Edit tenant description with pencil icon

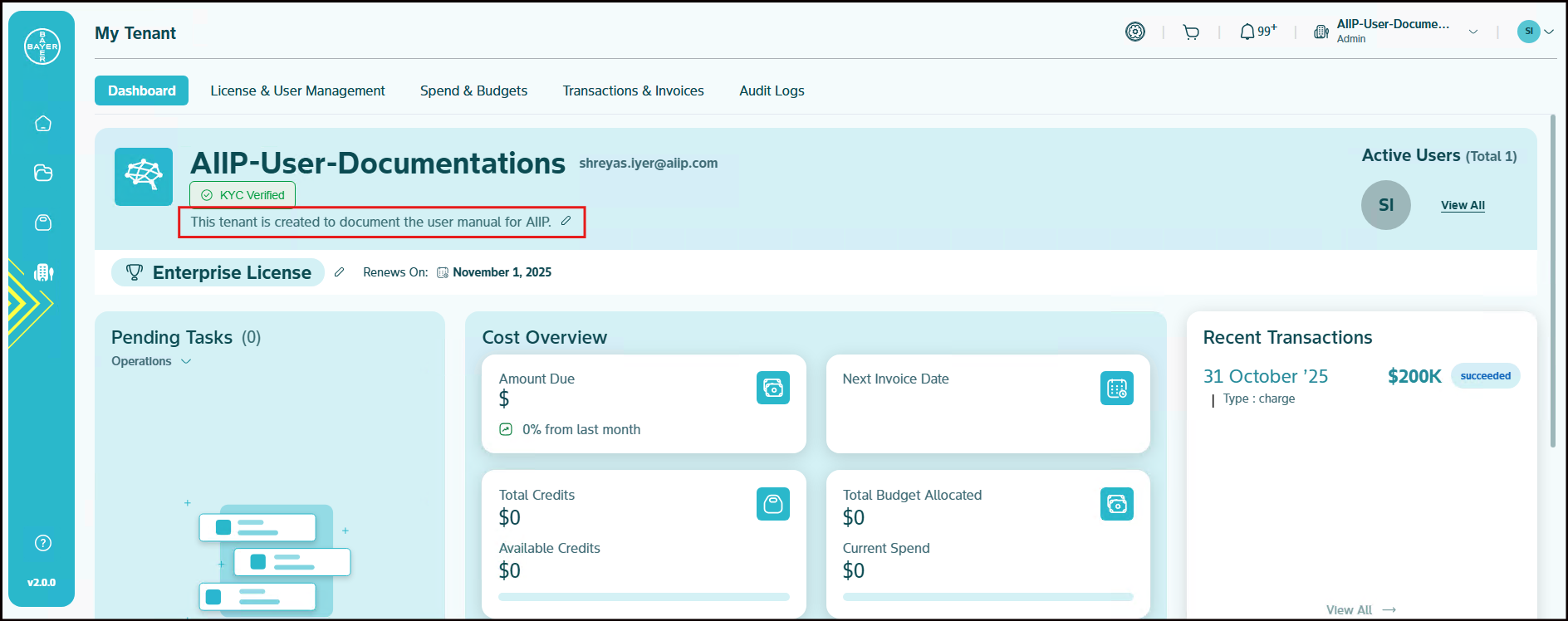click(x=566, y=221)
